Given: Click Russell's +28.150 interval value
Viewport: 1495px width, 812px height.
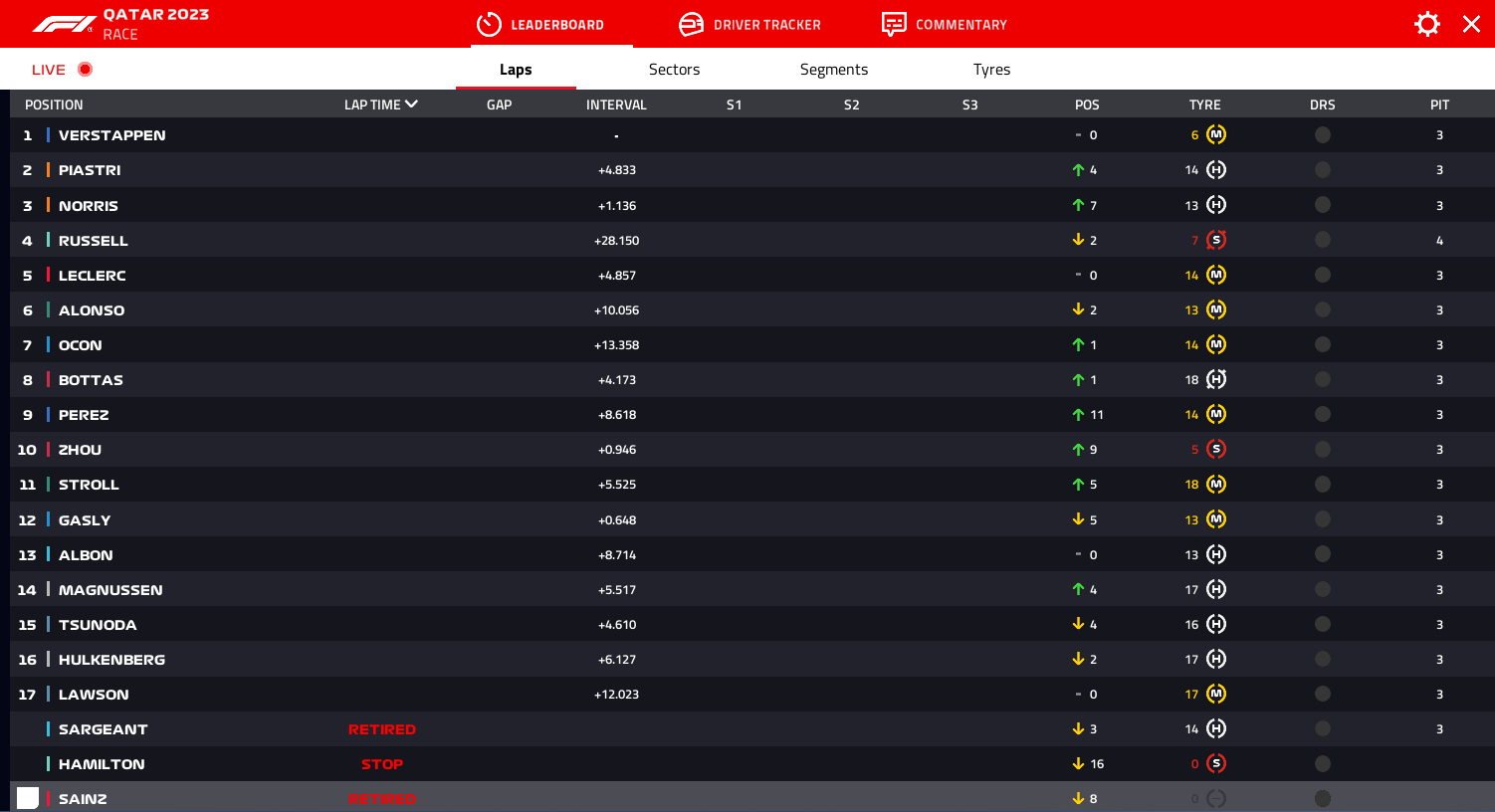Looking at the screenshot, I should 617,241.
